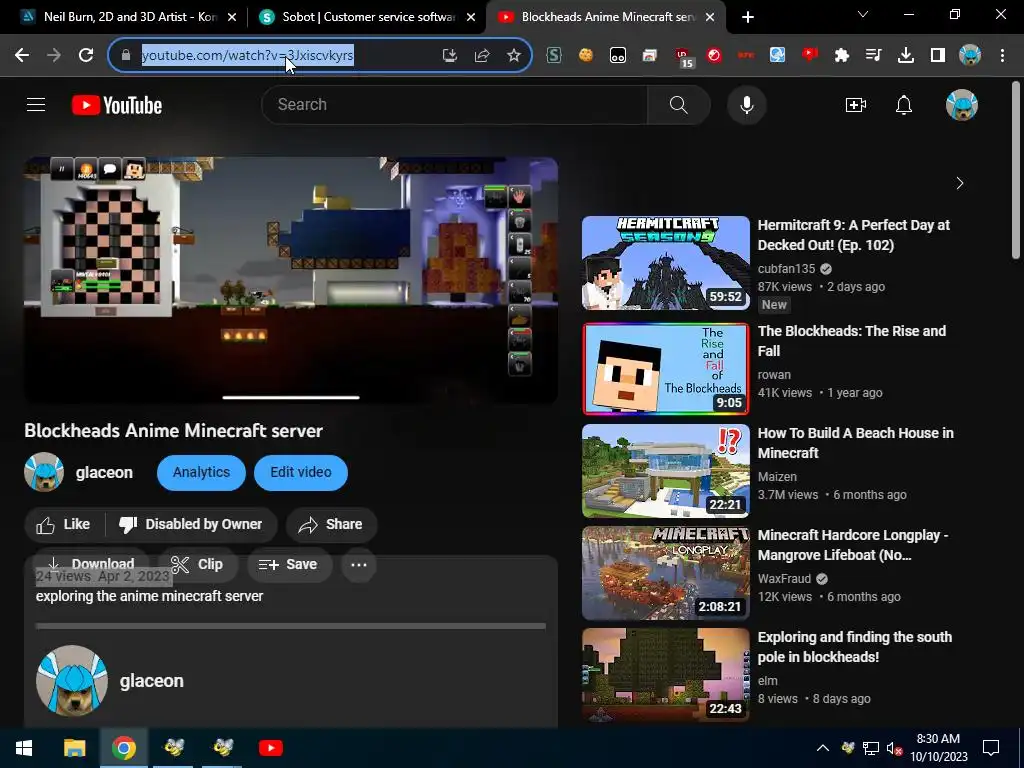
Task: Go to the YouTube home logo
Action: coord(117,105)
